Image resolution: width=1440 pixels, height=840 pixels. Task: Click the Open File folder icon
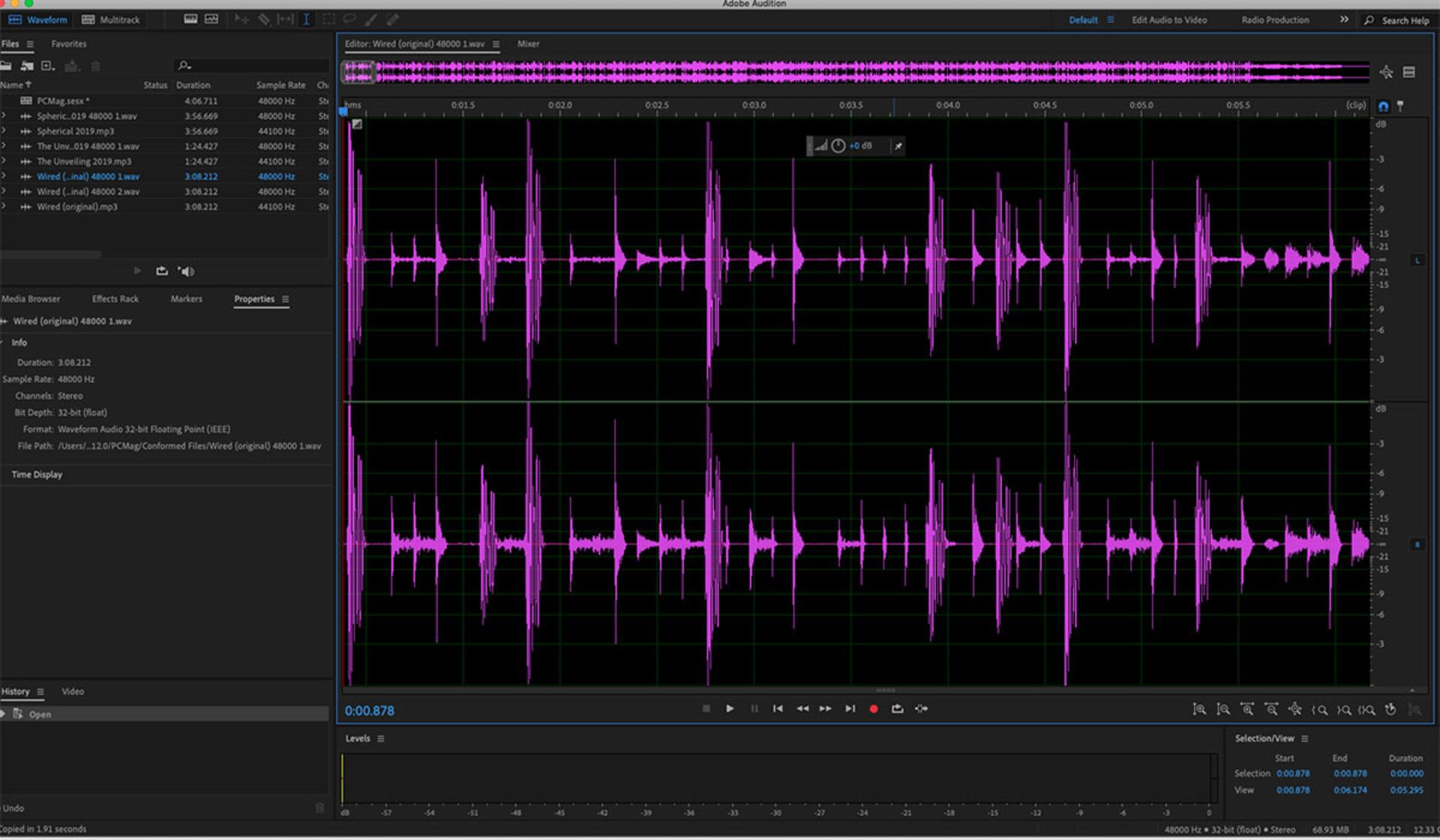pos(6,66)
